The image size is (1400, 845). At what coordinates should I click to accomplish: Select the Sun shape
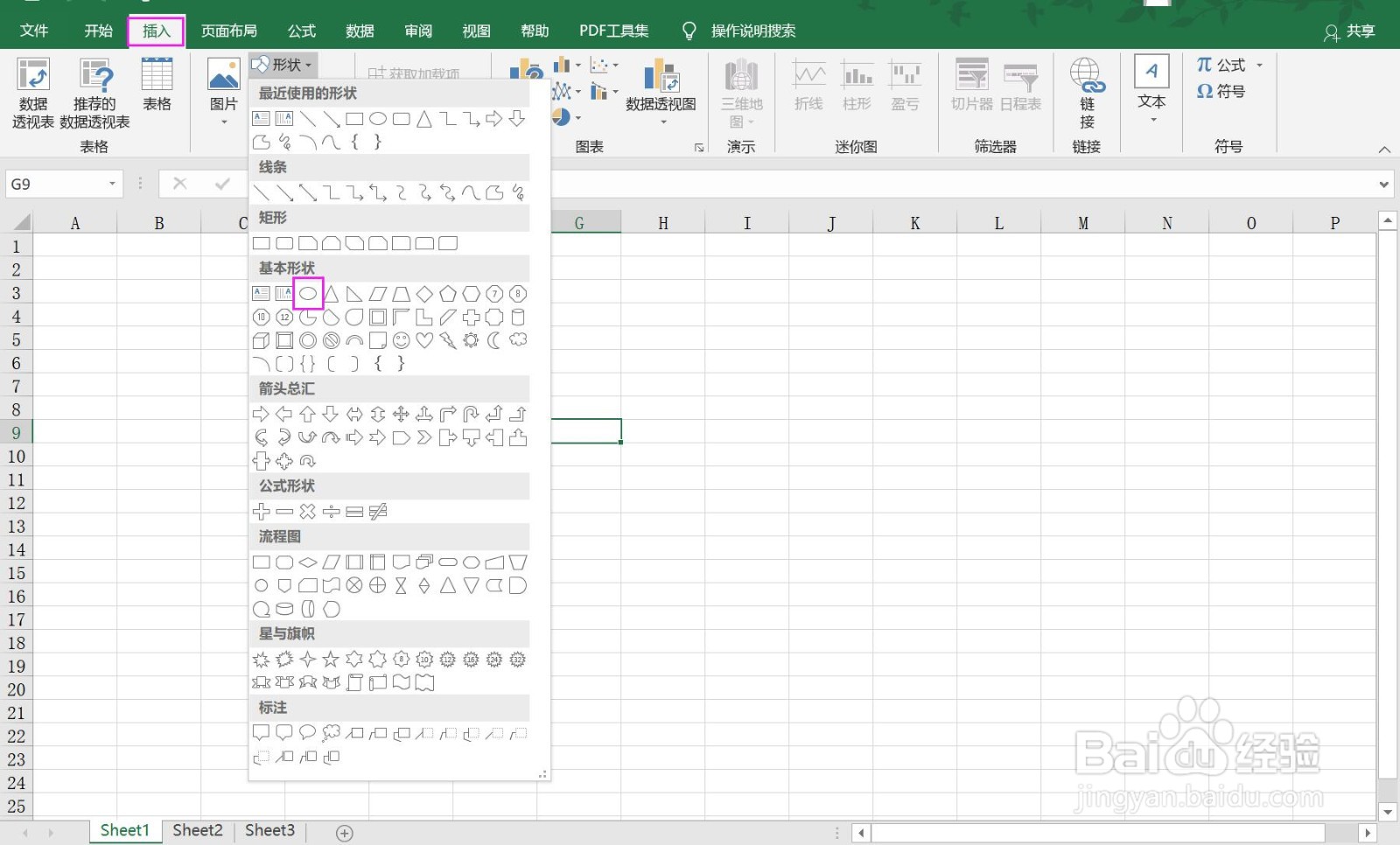click(471, 340)
